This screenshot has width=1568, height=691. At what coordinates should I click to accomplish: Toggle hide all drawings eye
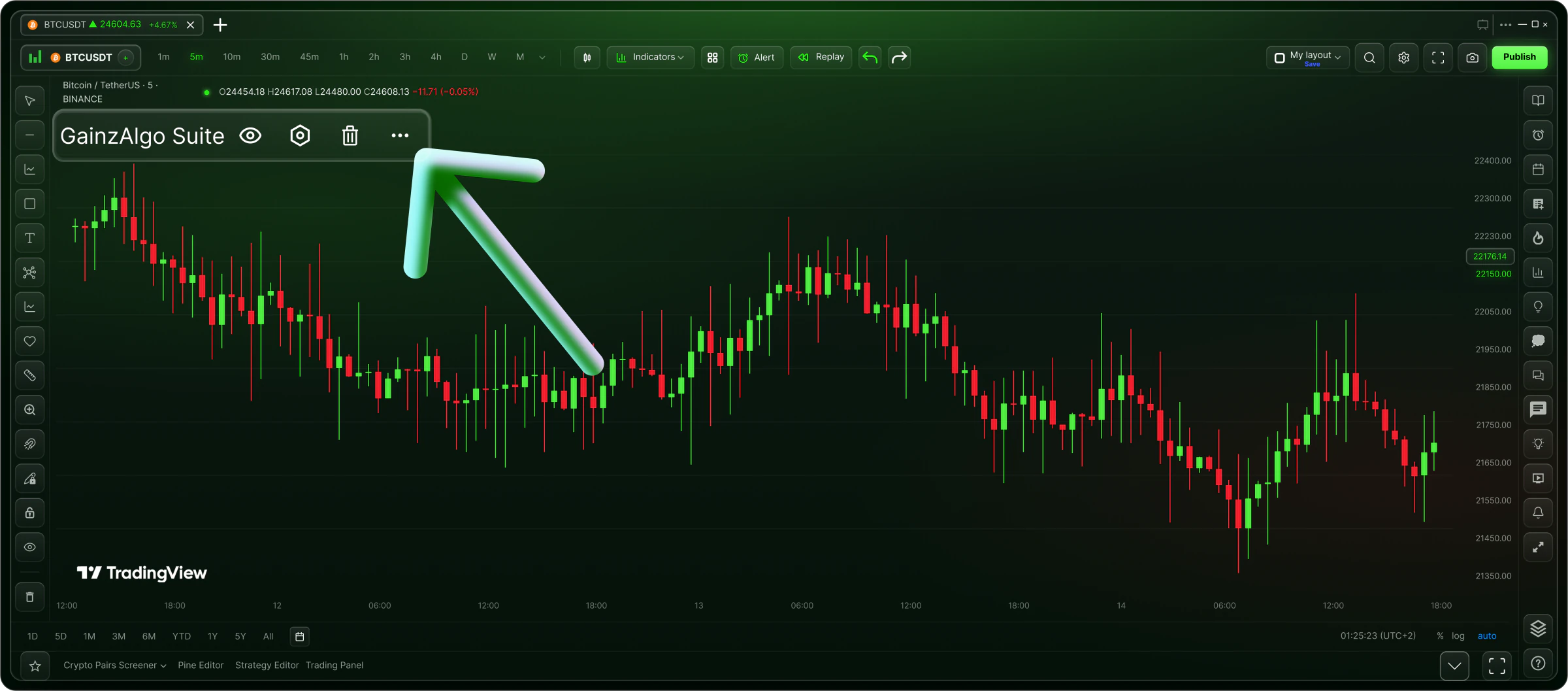coord(30,547)
